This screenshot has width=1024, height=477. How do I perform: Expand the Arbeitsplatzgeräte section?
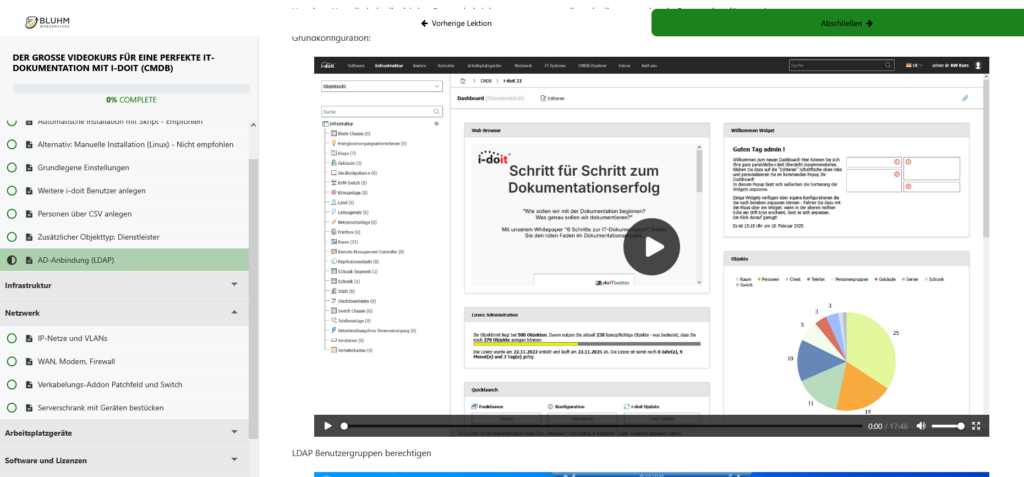[x=234, y=432]
